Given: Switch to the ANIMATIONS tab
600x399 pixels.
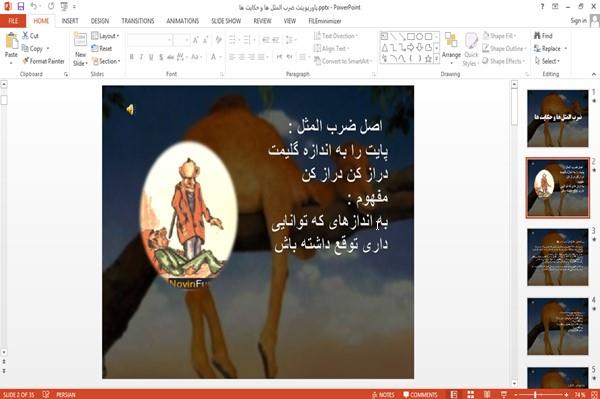Looking at the screenshot, I should pyautogui.click(x=183, y=21).
